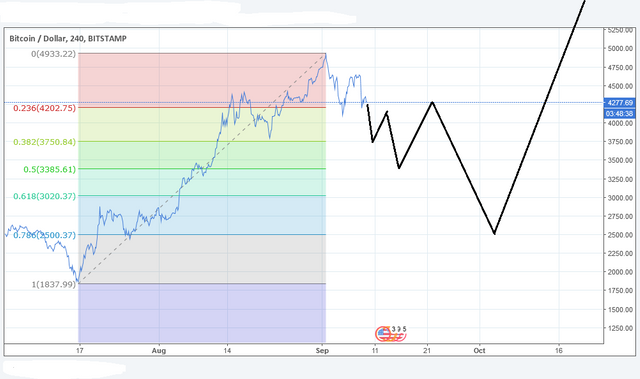The width and height of the screenshot is (640, 379).
Task: Click the chart title 'Bitcoin / Dollar, 240, BITSTAMP'
Action: pyautogui.click(x=68, y=38)
